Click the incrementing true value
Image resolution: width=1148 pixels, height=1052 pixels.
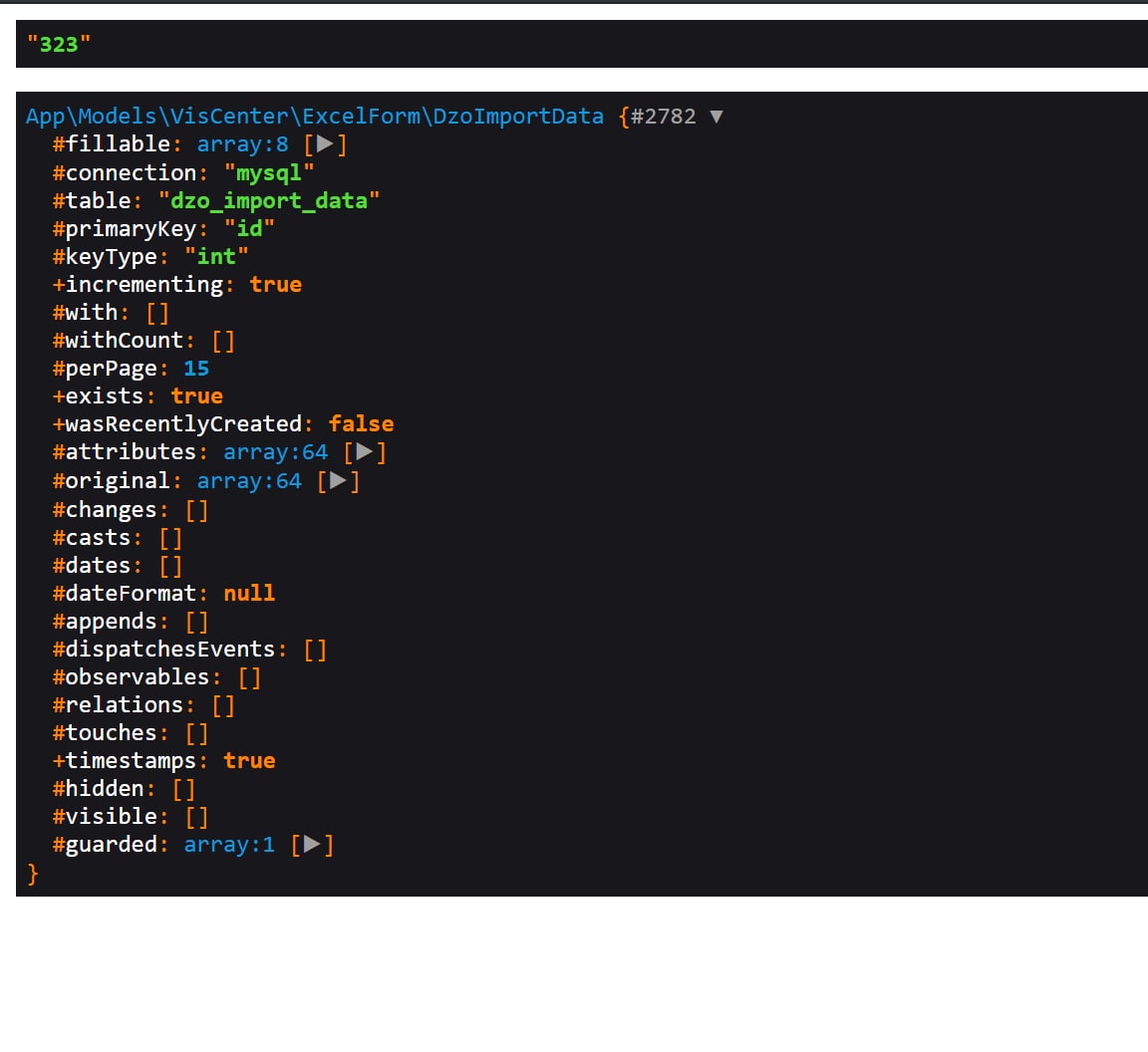(x=276, y=284)
